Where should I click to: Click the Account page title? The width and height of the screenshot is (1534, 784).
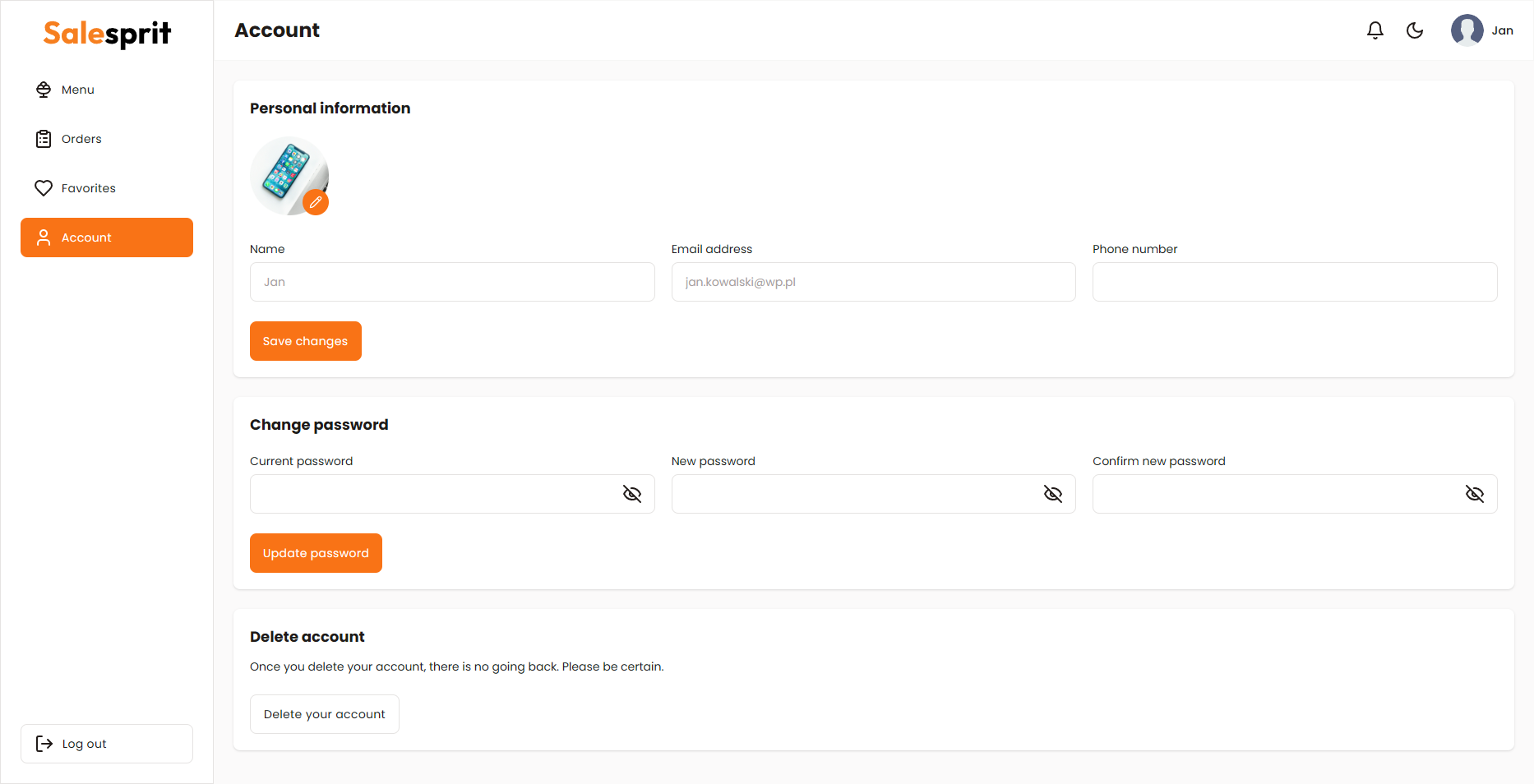277,30
